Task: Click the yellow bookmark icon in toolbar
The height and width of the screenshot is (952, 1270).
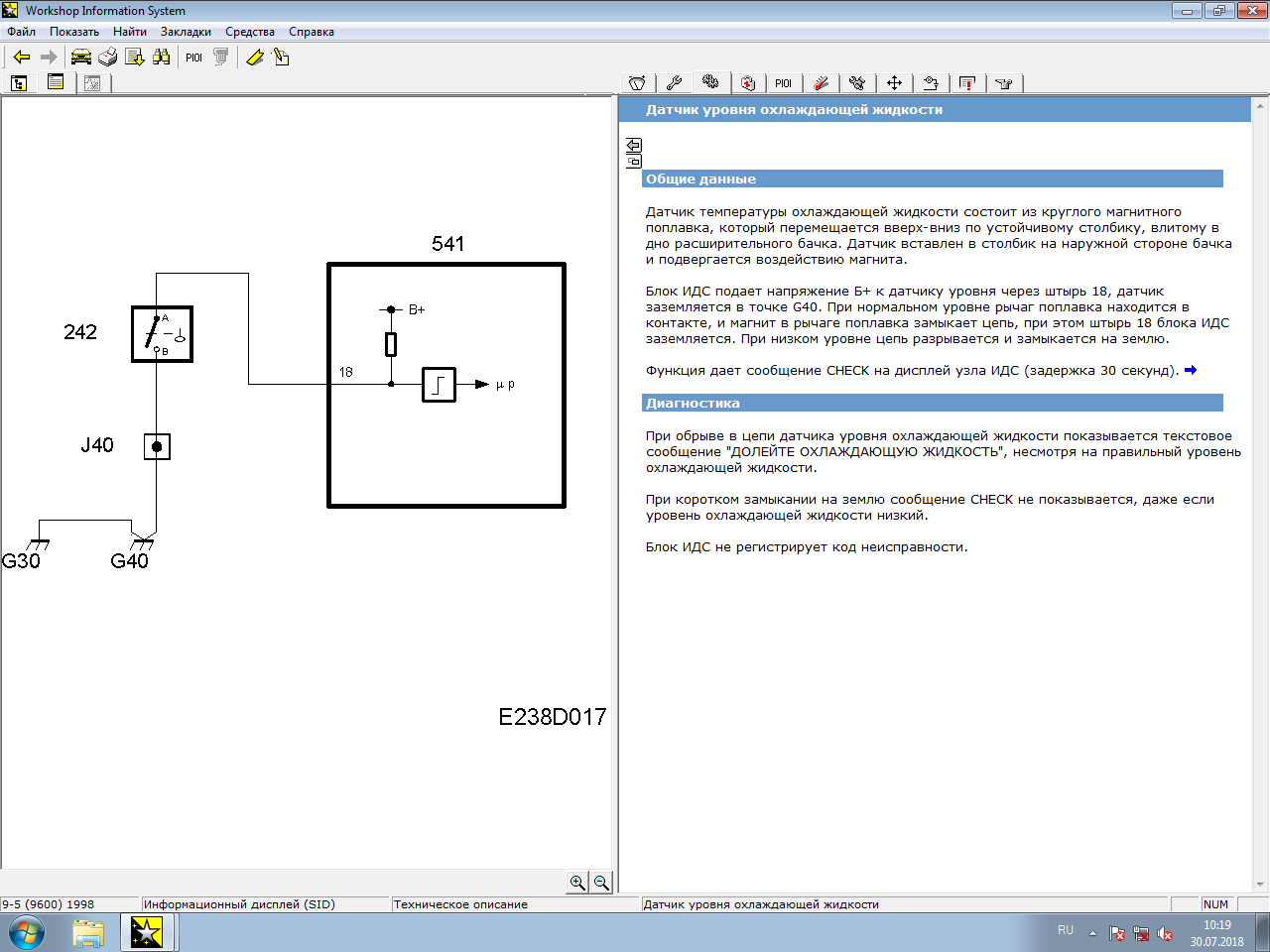Action: pyautogui.click(x=255, y=58)
